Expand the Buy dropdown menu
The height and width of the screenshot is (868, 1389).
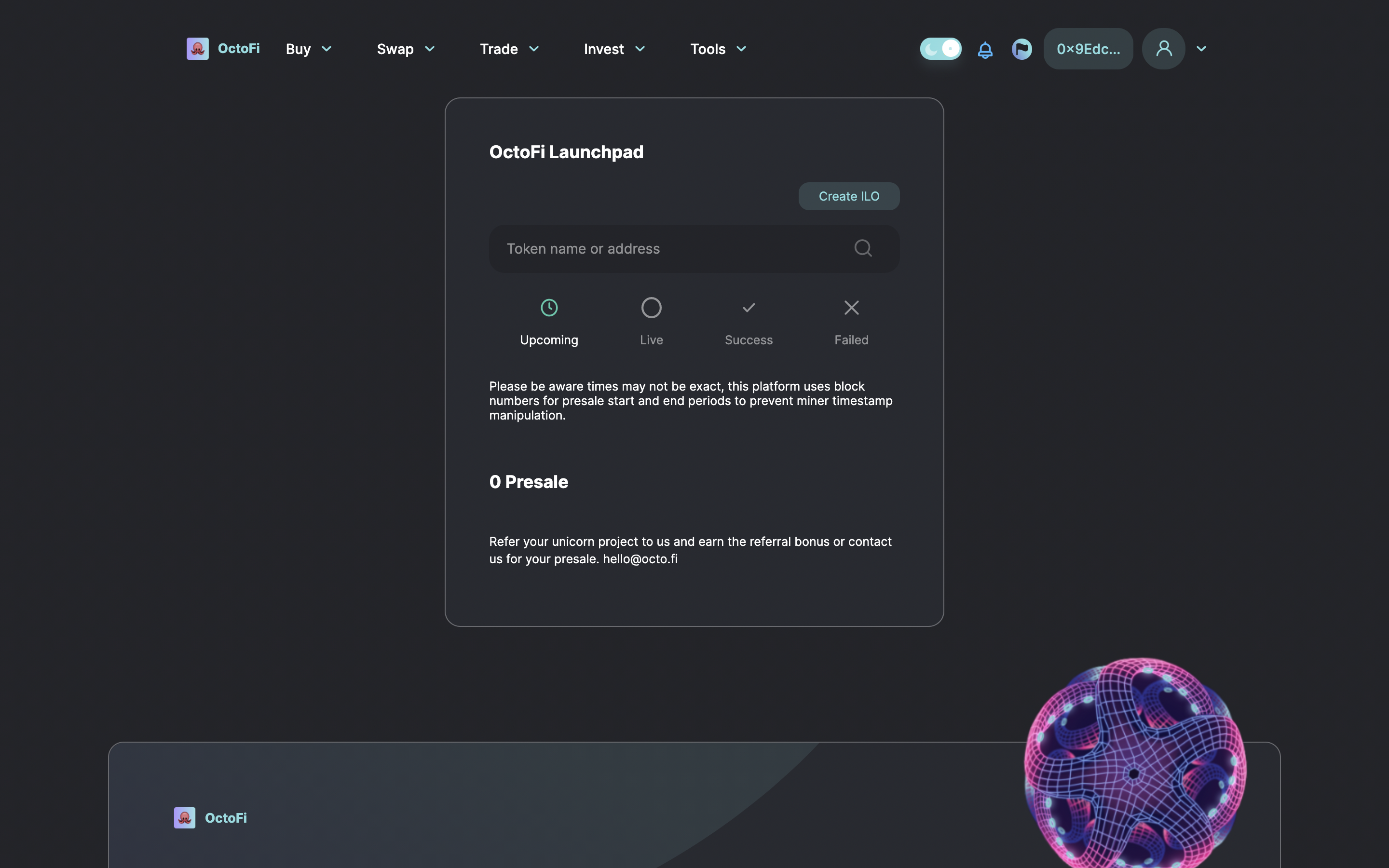coord(309,49)
